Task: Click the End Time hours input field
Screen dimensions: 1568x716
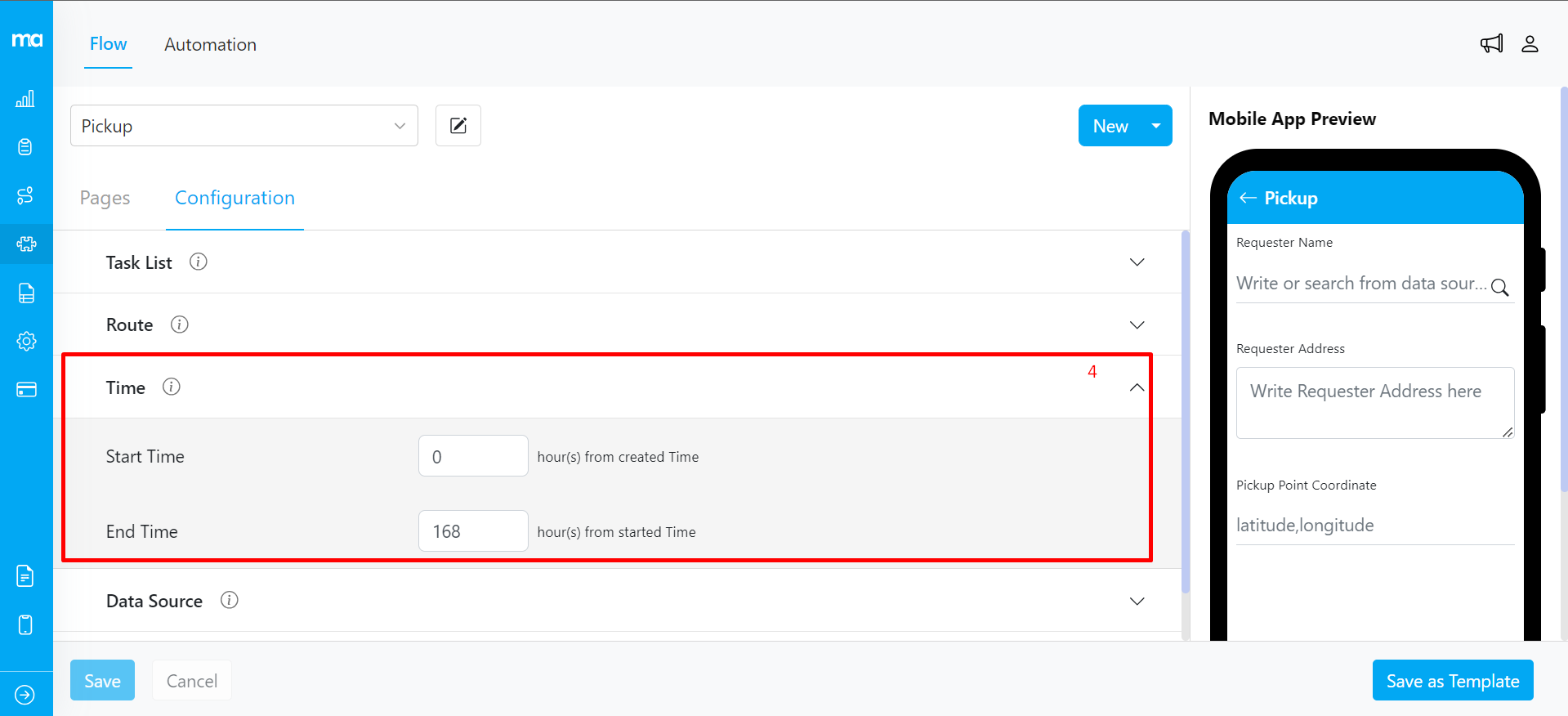Action: coord(472,531)
